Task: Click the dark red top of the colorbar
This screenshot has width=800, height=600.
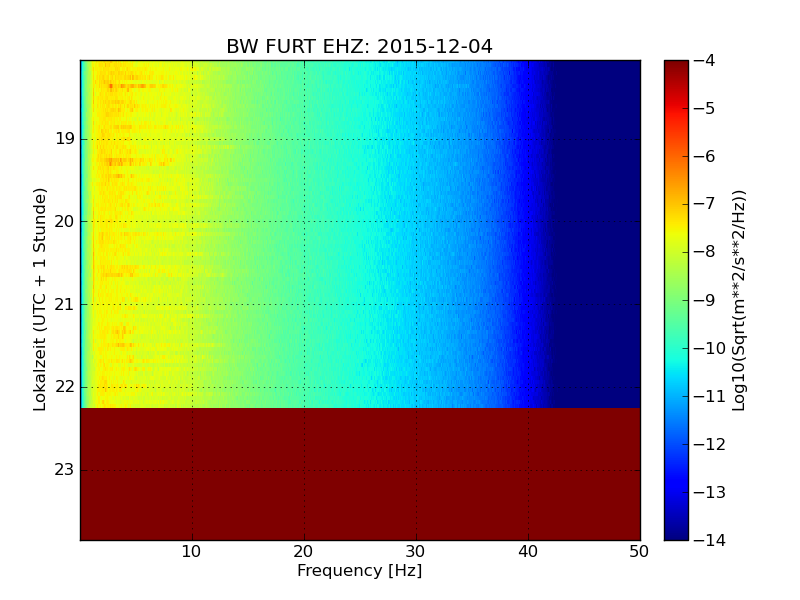Action: pyautogui.click(x=676, y=69)
